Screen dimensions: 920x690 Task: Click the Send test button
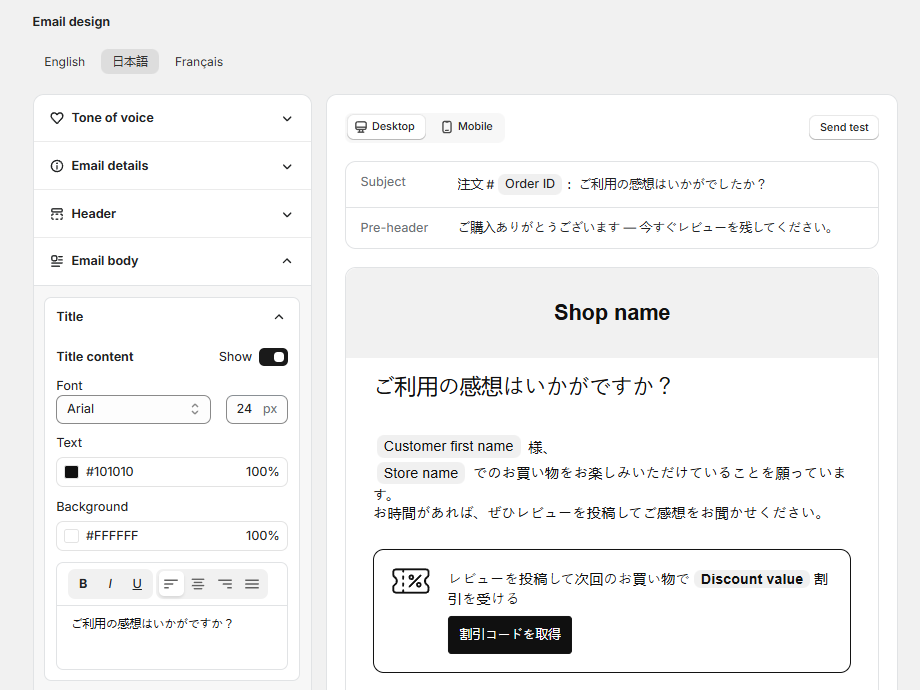tap(843, 128)
